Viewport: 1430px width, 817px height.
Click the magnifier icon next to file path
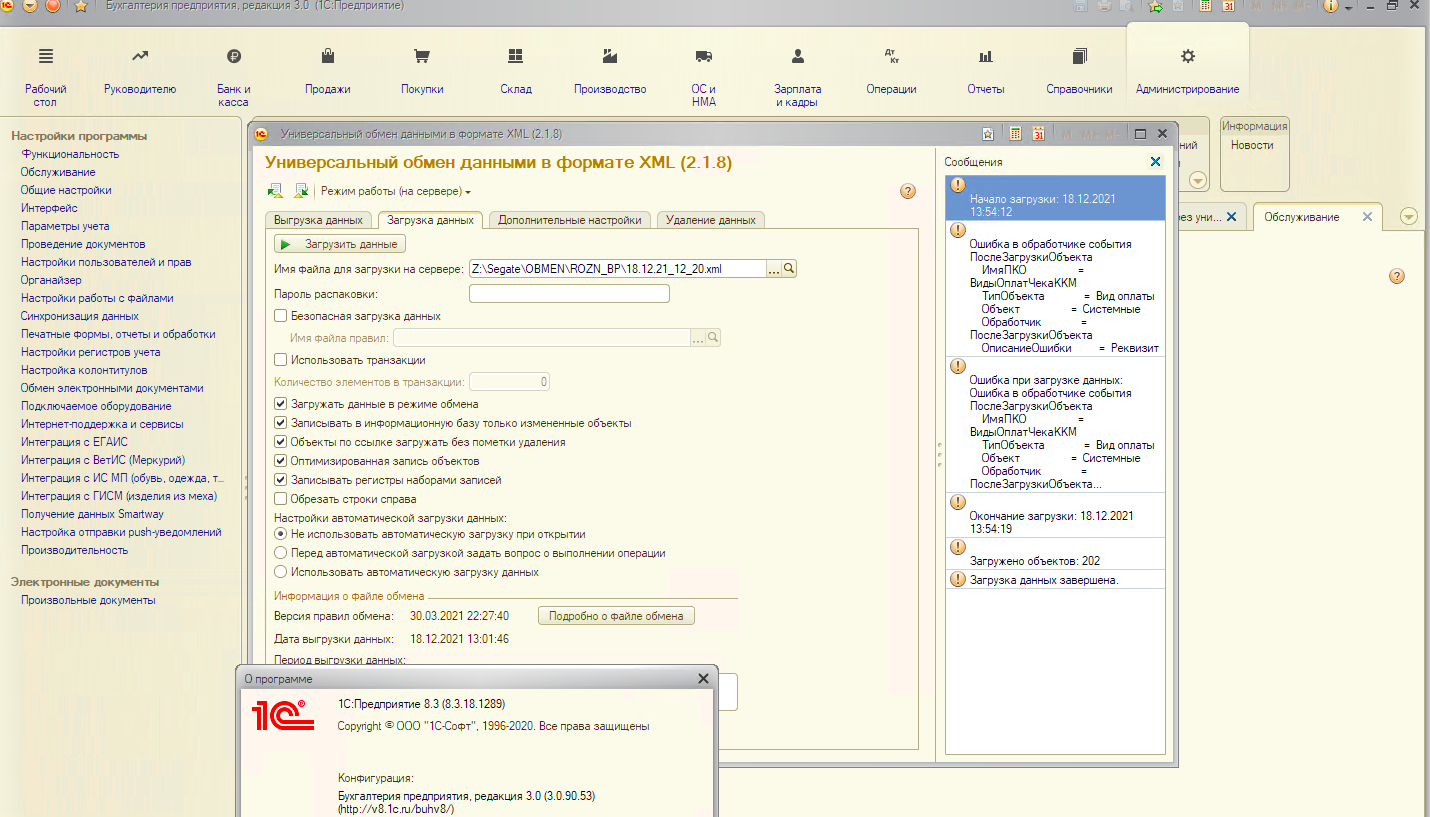pos(789,268)
